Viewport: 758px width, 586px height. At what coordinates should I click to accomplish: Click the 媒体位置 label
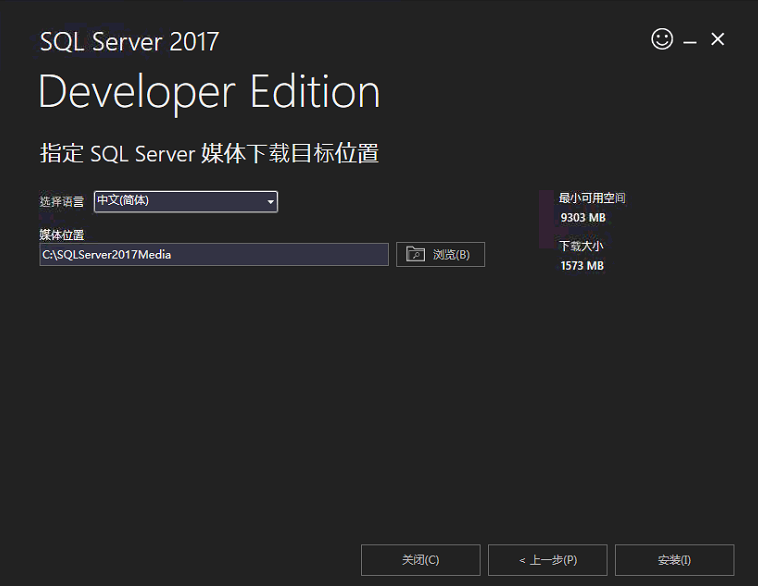[x=61, y=235]
